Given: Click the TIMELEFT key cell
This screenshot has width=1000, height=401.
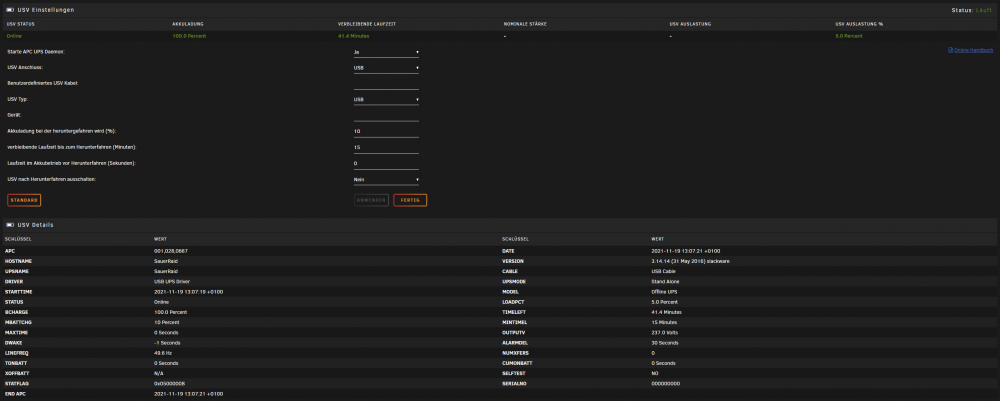Looking at the screenshot, I should tap(514, 312).
